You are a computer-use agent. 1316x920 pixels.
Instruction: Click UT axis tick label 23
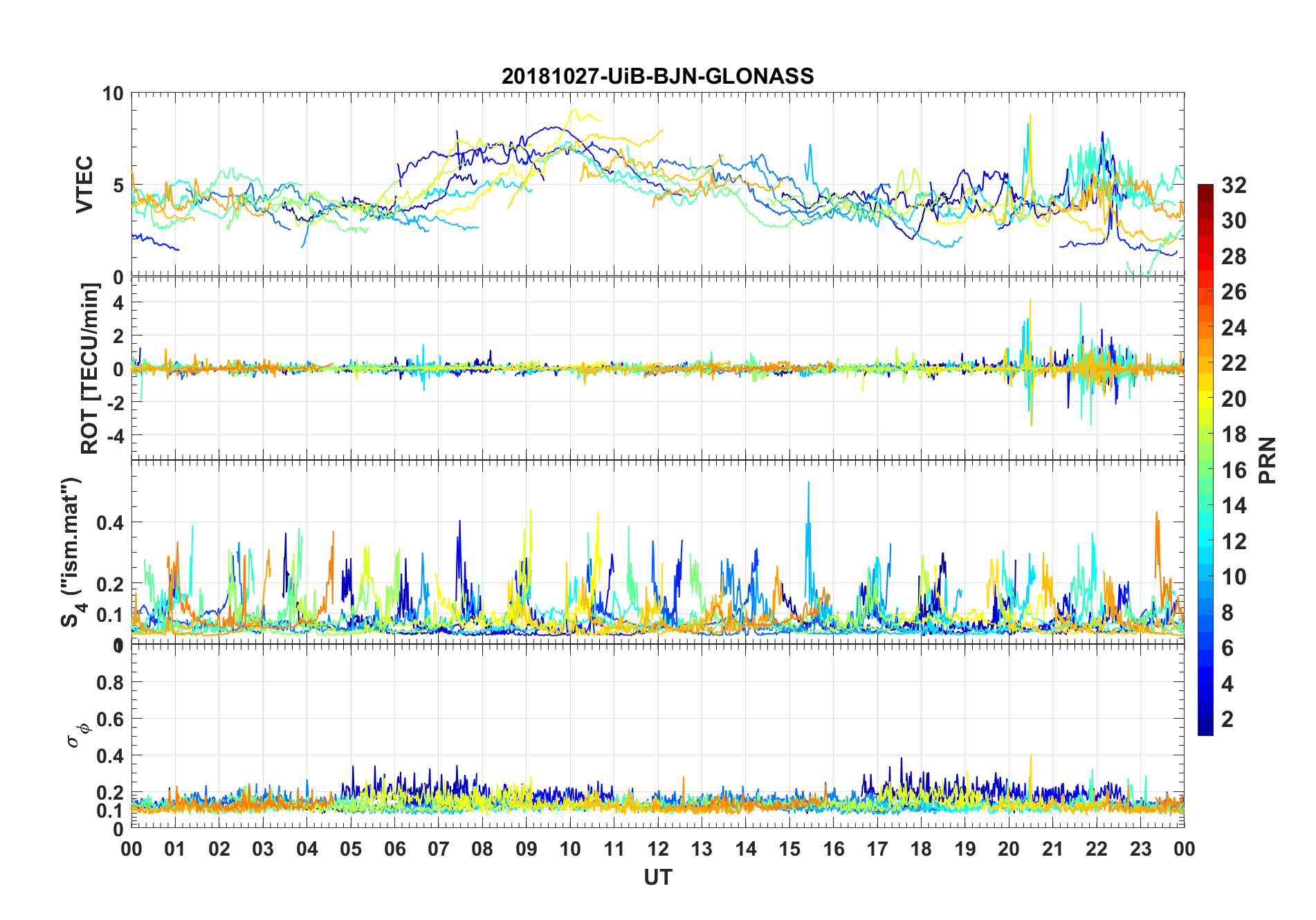coord(1140,849)
